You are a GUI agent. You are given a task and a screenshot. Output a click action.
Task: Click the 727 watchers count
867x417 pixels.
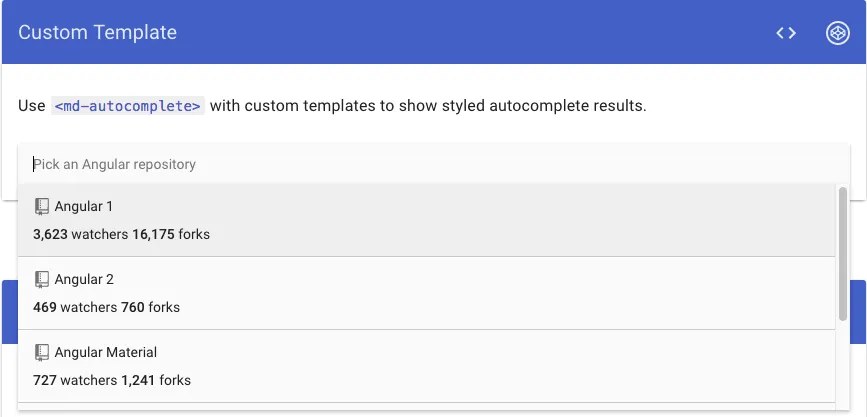click(x=45, y=381)
